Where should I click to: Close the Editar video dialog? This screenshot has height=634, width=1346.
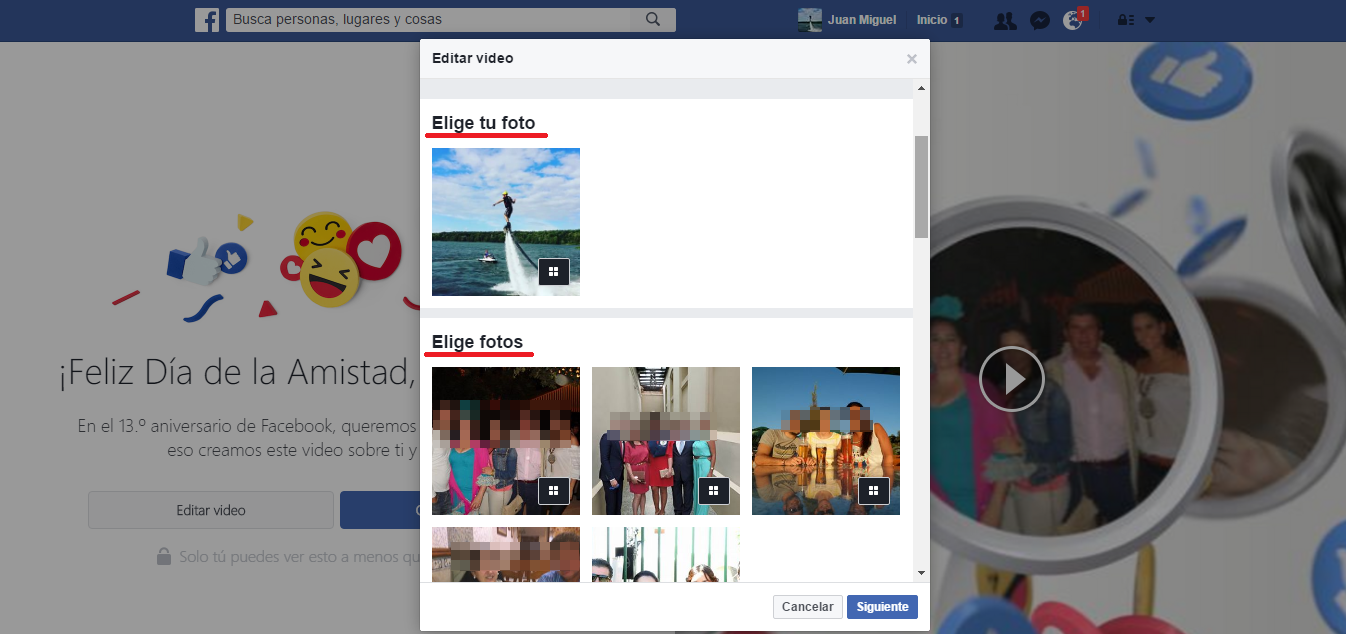pos(911,59)
